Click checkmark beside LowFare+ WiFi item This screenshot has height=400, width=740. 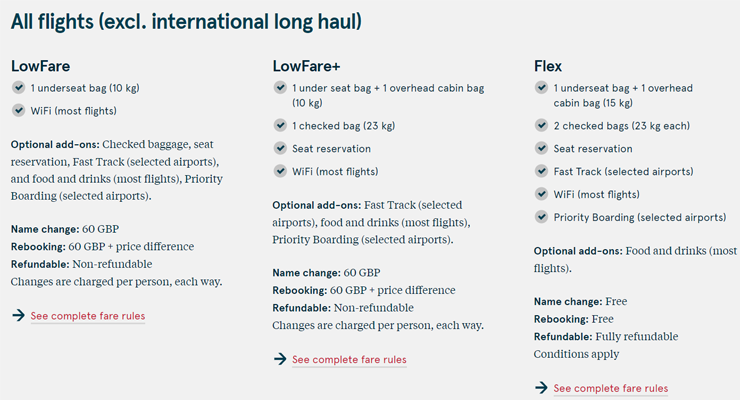[280, 171]
